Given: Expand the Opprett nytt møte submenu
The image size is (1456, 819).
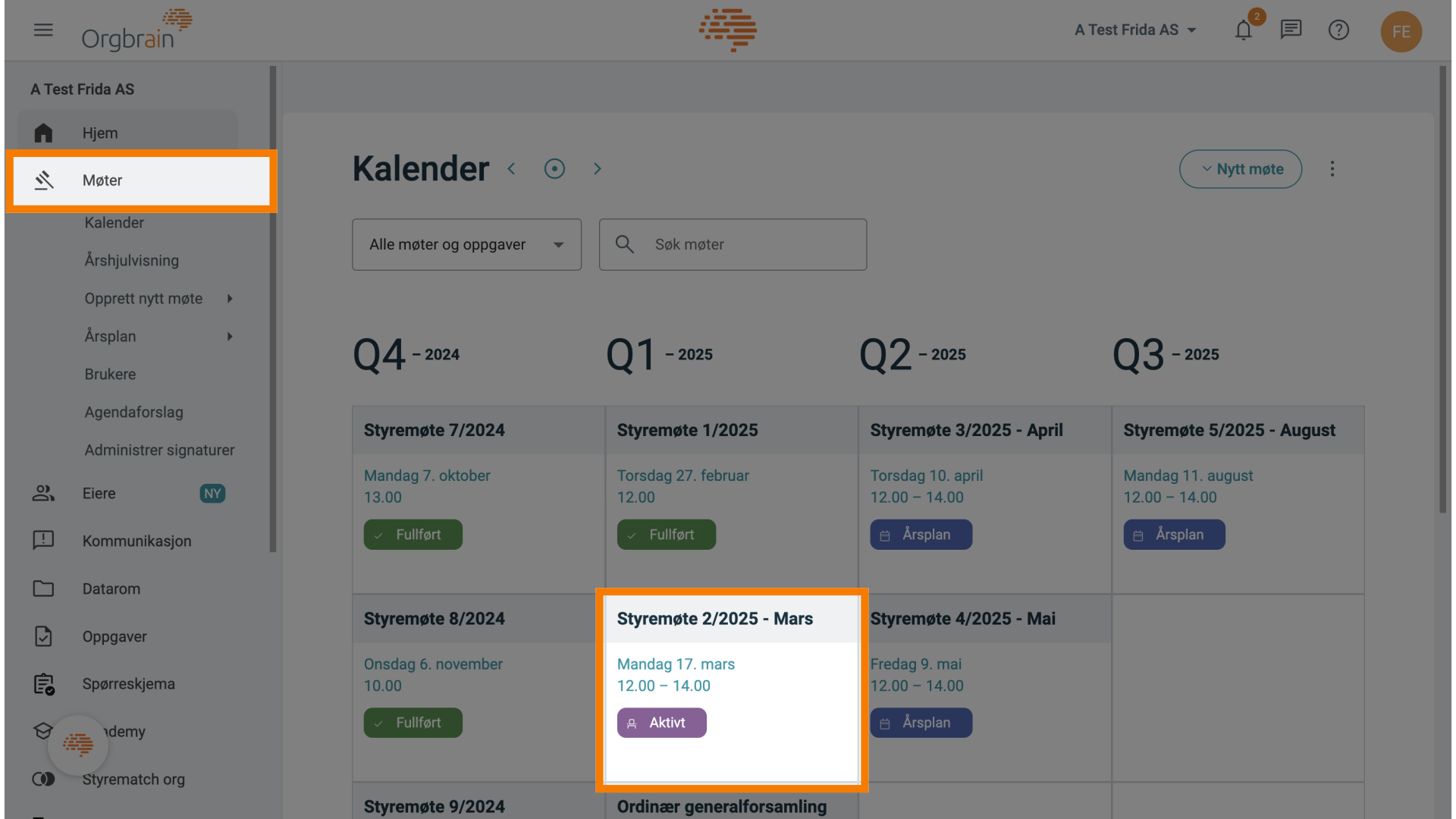Looking at the screenshot, I should (230, 299).
